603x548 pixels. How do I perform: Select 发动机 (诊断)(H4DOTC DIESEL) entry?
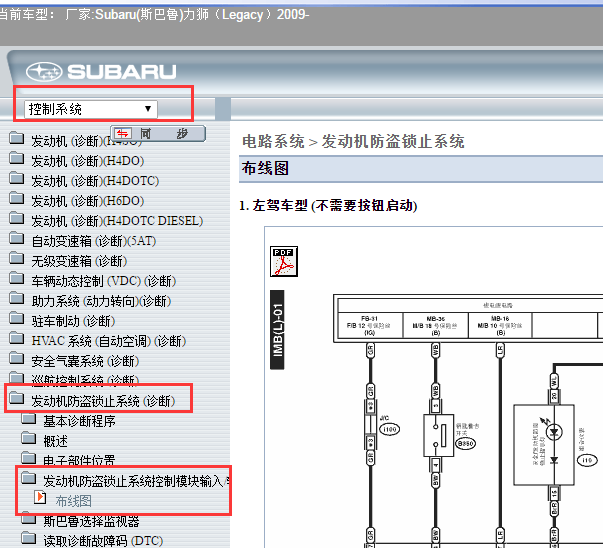click(x=117, y=221)
